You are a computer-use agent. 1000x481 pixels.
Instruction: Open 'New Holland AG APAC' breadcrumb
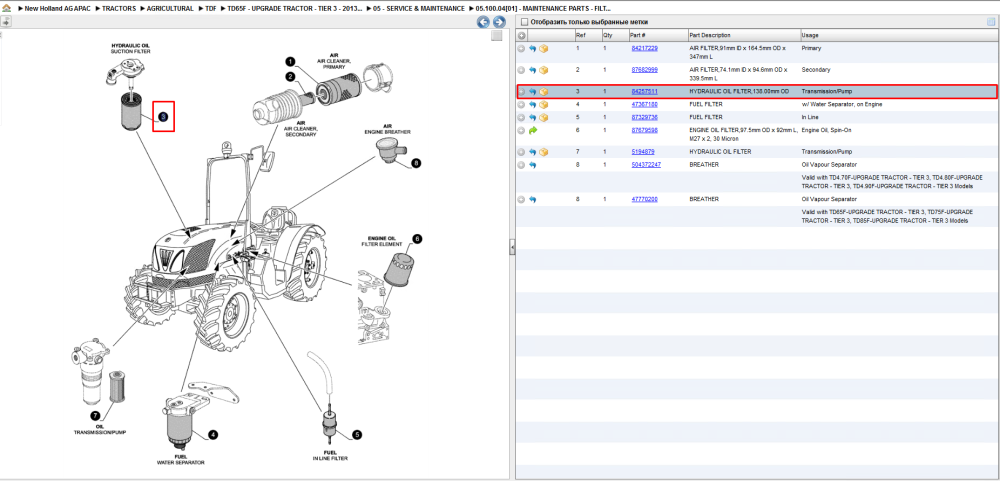pos(57,8)
